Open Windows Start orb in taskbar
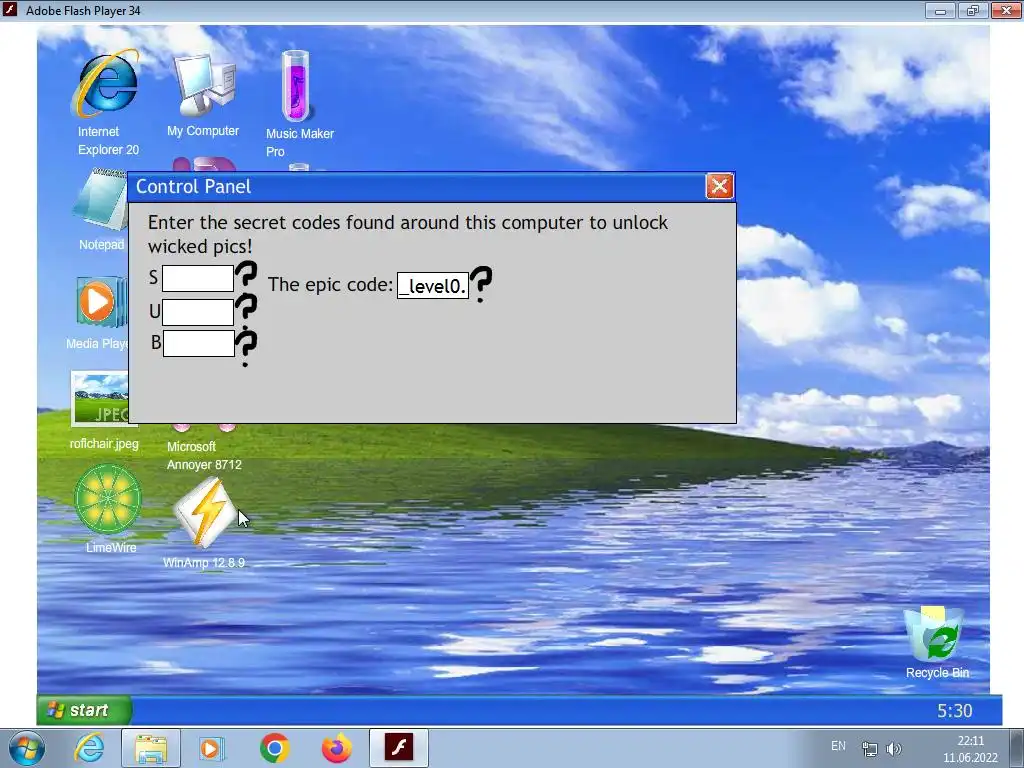The image size is (1024, 768). coord(27,748)
